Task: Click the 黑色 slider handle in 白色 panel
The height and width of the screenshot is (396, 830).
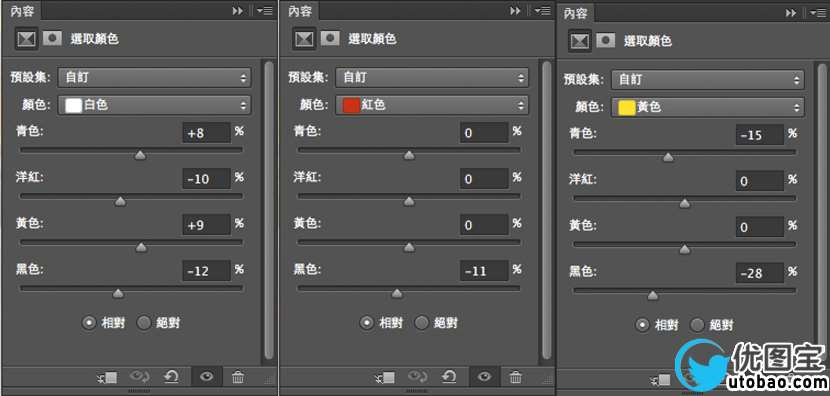Action: pyautogui.click(x=118, y=293)
